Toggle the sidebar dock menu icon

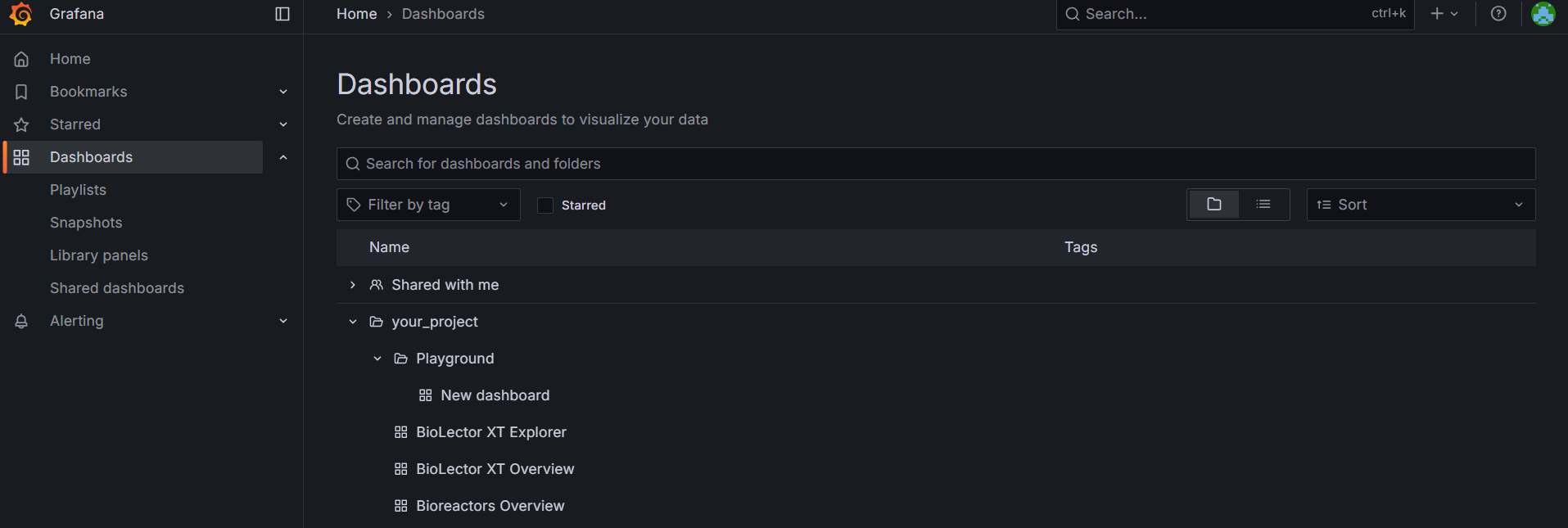[282, 14]
